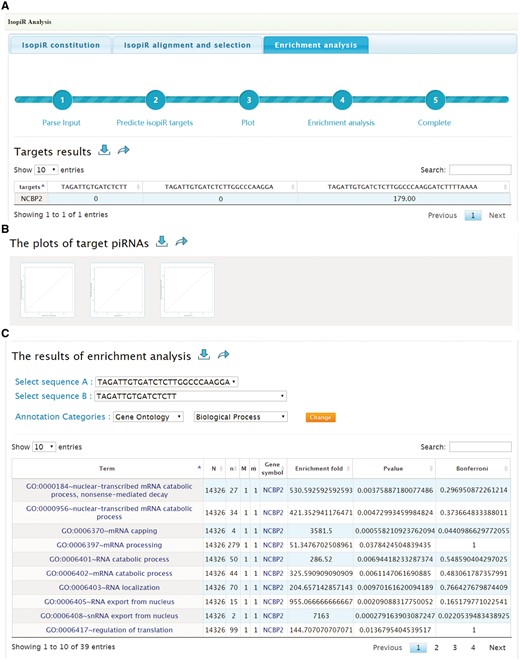Sort by the targets column header
This screenshot has height=660, width=520.
(32, 186)
